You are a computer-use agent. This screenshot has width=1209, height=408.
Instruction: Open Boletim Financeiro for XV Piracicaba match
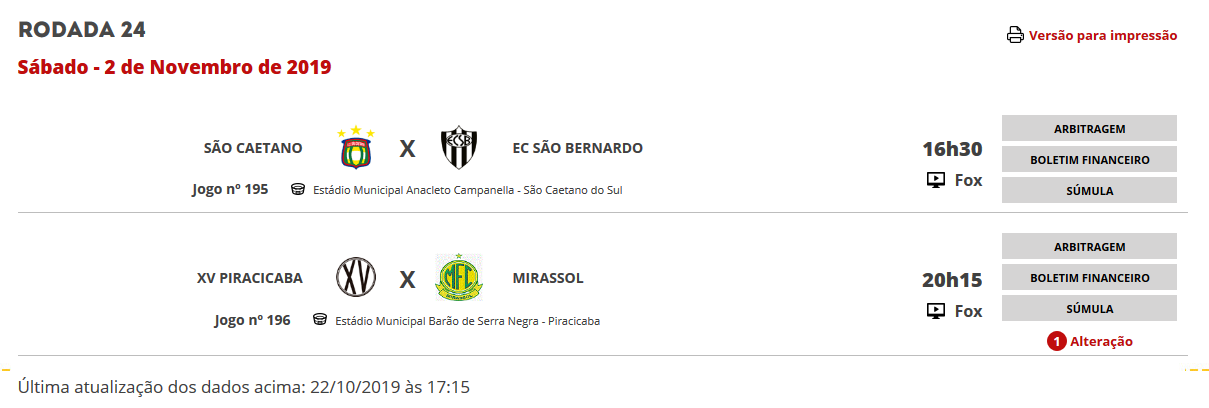pos(1089,278)
